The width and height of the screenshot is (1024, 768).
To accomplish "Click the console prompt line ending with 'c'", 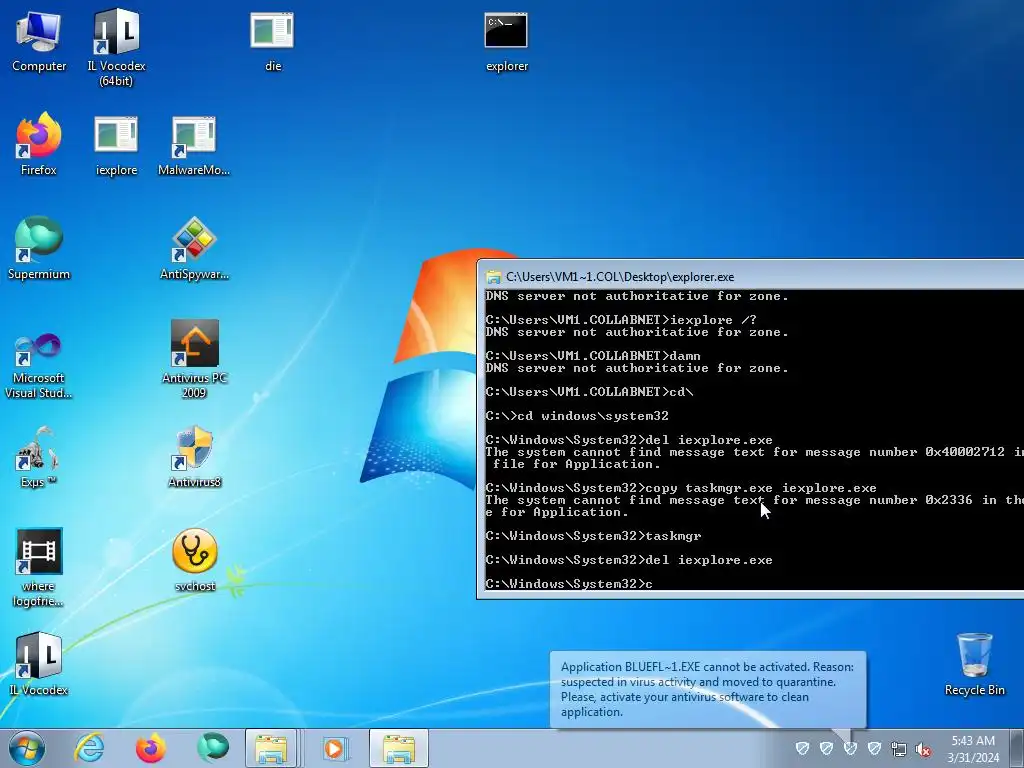I will pos(569,584).
